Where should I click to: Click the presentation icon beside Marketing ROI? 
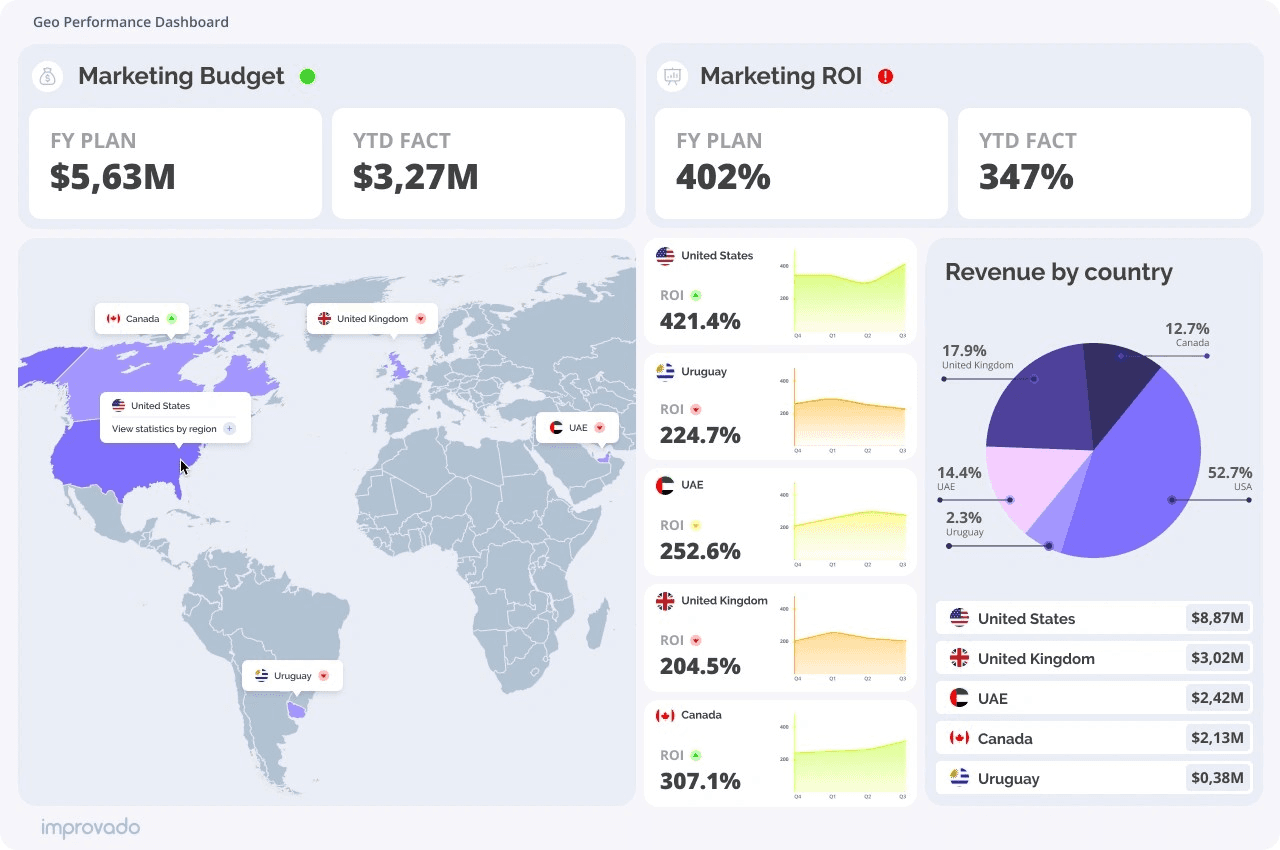(672, 76)
